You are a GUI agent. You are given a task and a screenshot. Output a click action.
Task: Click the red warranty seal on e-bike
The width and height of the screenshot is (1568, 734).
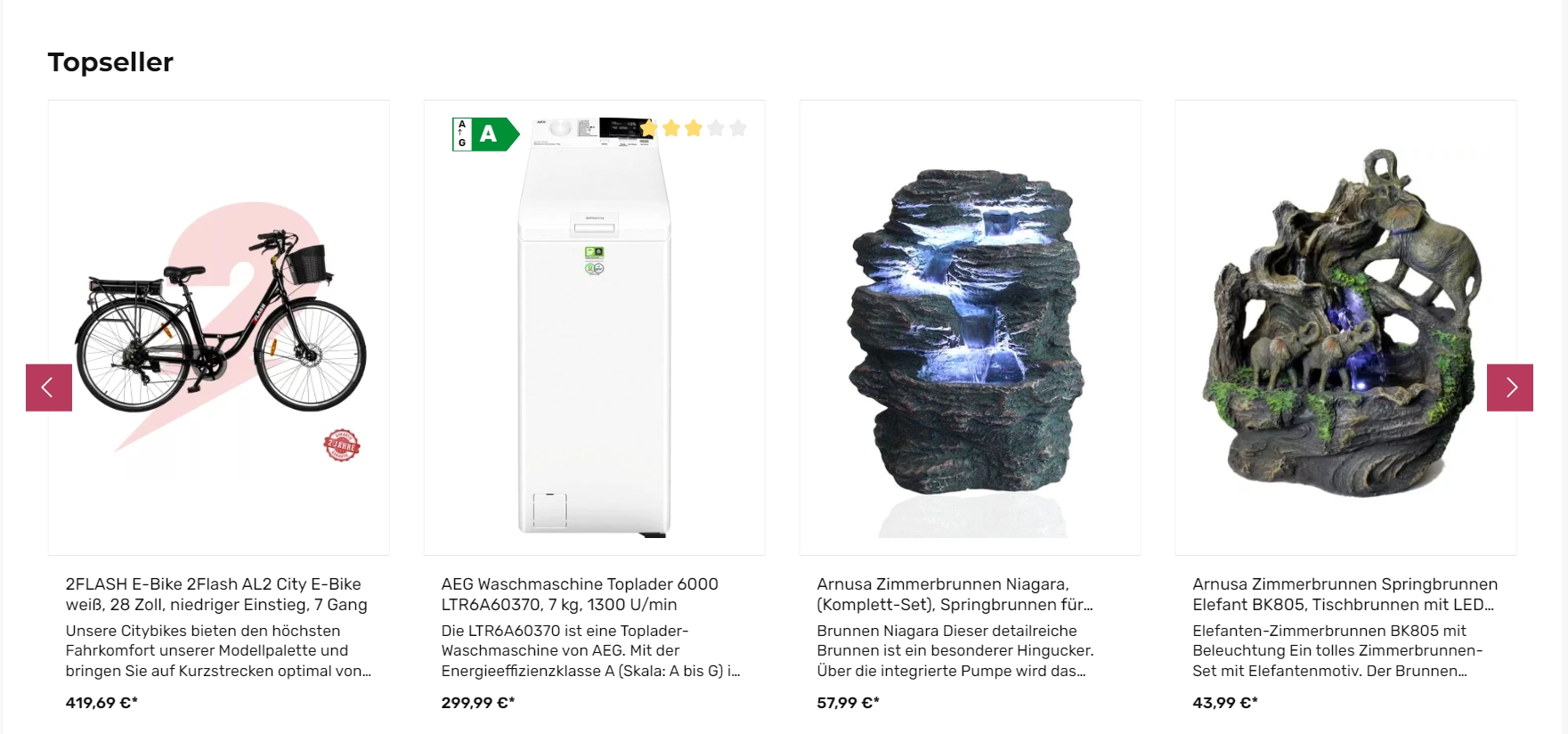click(x=342, y=445)
